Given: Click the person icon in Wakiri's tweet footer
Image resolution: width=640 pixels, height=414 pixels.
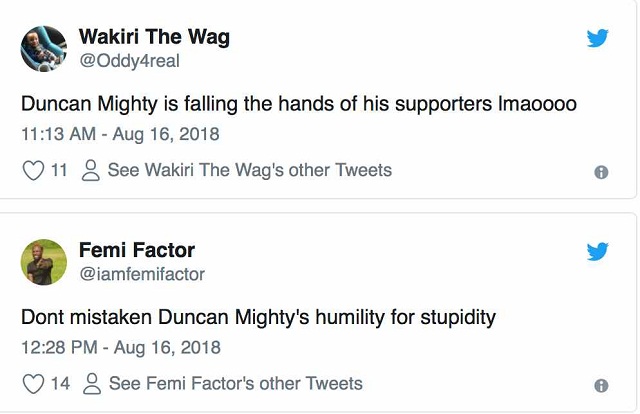Looking at the screenshot, I should coord(90,171).
